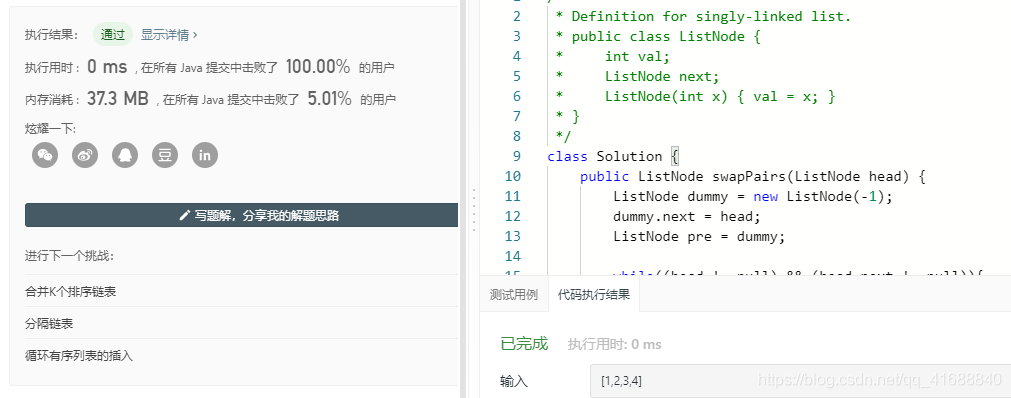Image resolution: width=1011 pixels, height=398 pixels.
Task: Switch to 代码执行结果 tab
Action: pos(594,295)
